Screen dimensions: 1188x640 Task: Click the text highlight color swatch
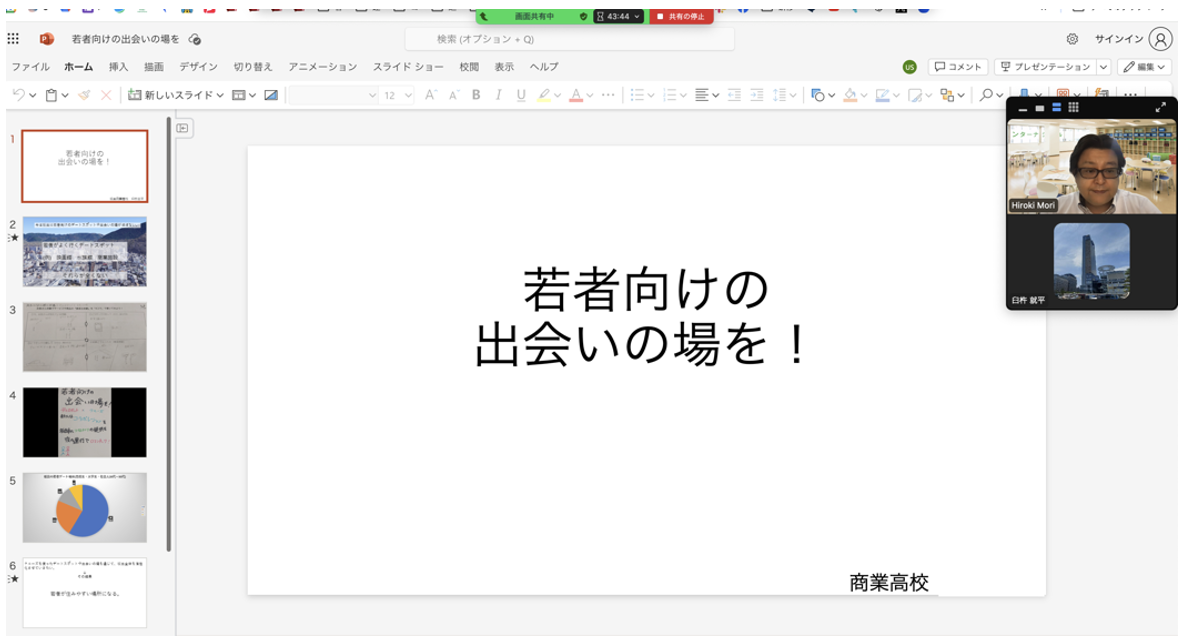pyautogui.click(x=544, y=95)
